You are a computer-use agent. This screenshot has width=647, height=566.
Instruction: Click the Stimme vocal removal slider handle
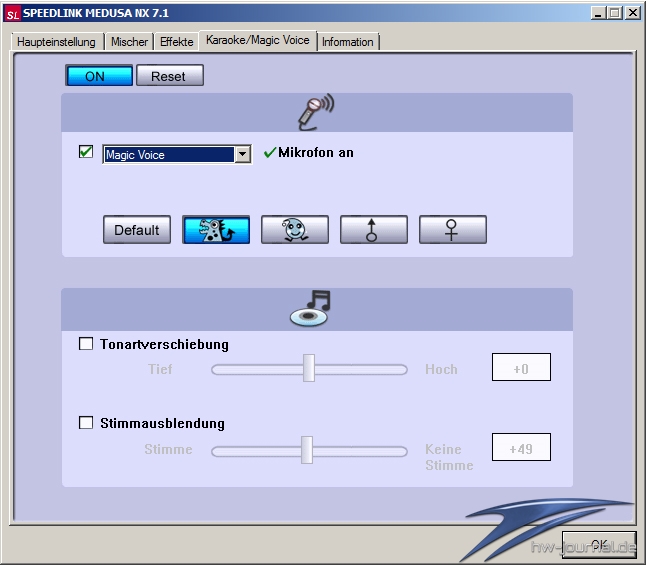coord(307,450)
